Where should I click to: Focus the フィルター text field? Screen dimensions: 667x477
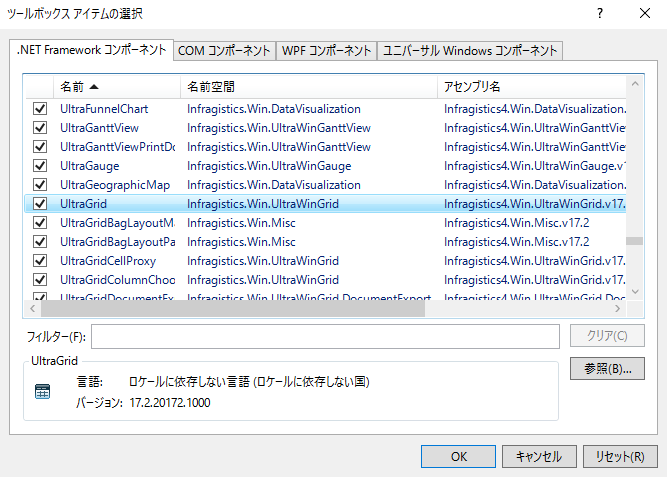click(x=325, y=336)
